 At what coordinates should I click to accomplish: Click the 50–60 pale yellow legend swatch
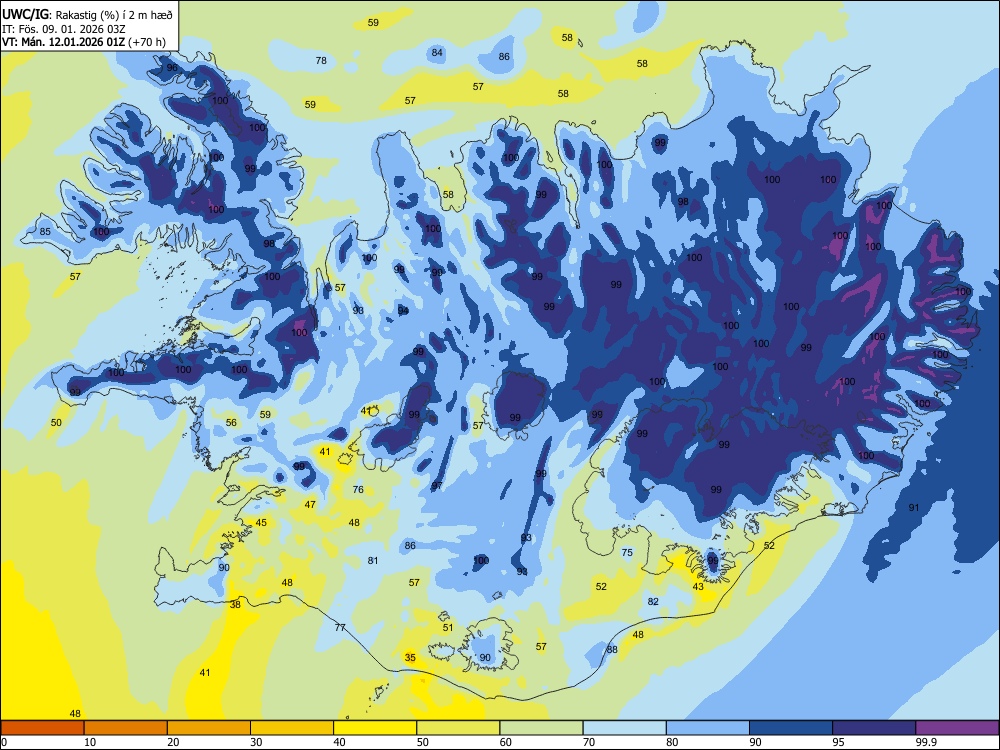click(x=458, y=728)
